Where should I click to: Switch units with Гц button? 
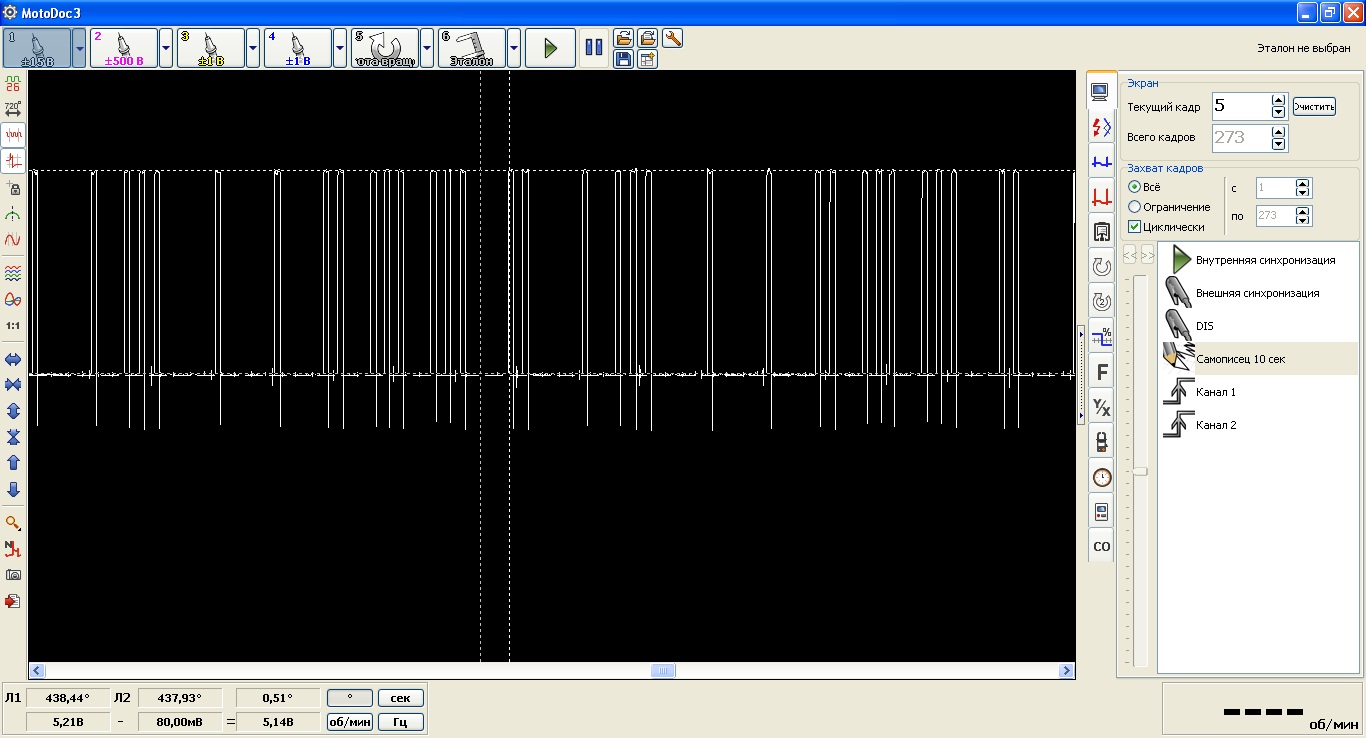pyautogui.click(x=400, y=722)
